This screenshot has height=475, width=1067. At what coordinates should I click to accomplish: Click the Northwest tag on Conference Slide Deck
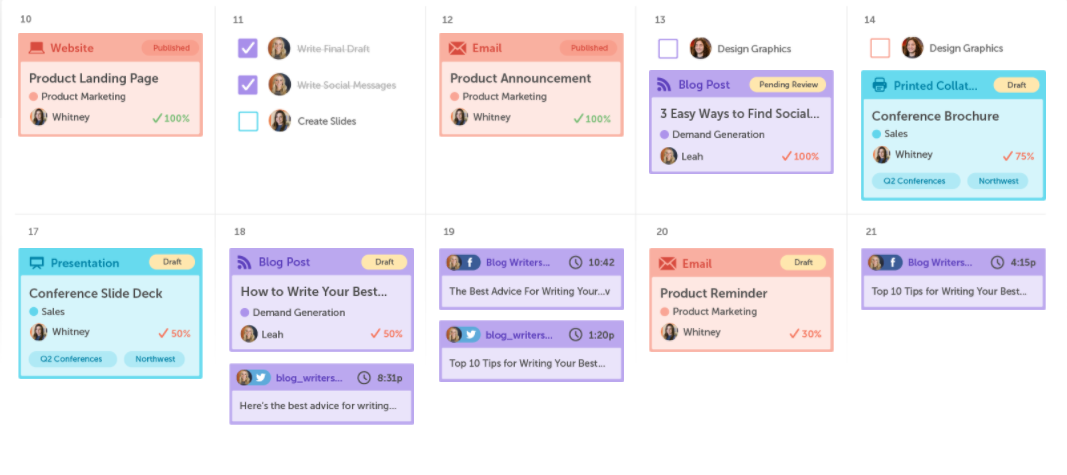154,359
